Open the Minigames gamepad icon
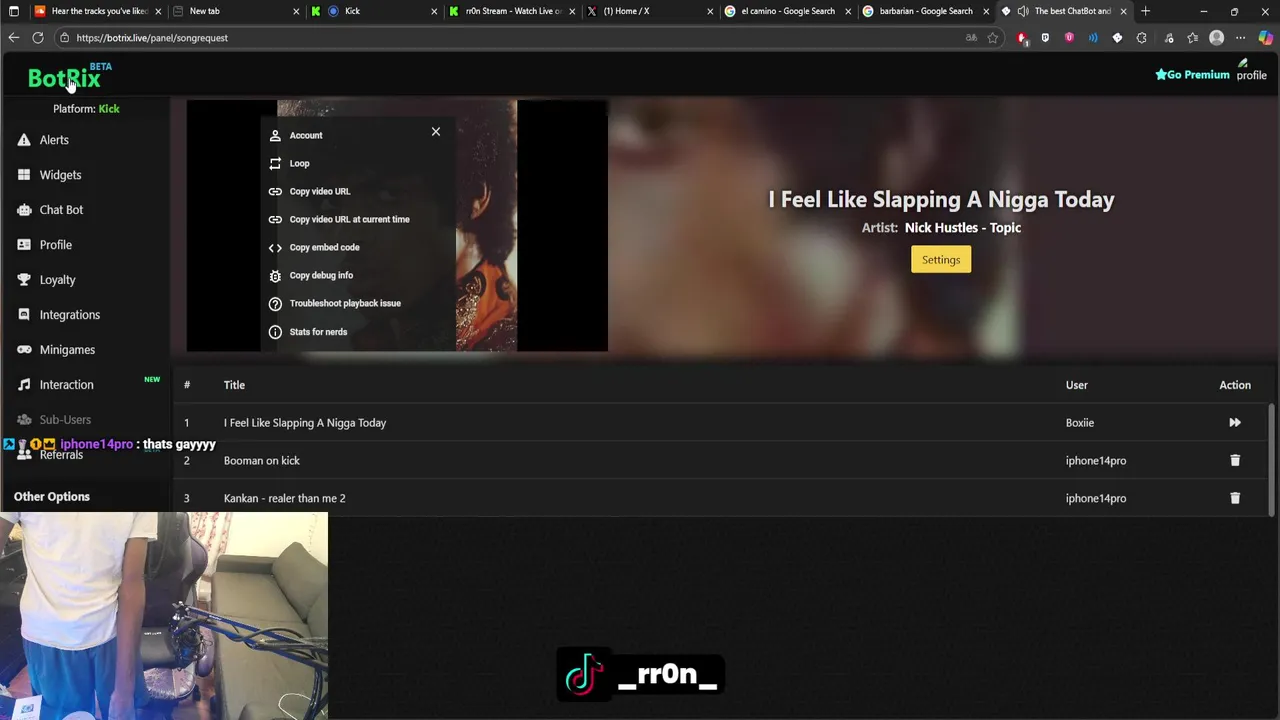Image resolution: width=1280 pixels, height=720 pixels. point(24,350)
